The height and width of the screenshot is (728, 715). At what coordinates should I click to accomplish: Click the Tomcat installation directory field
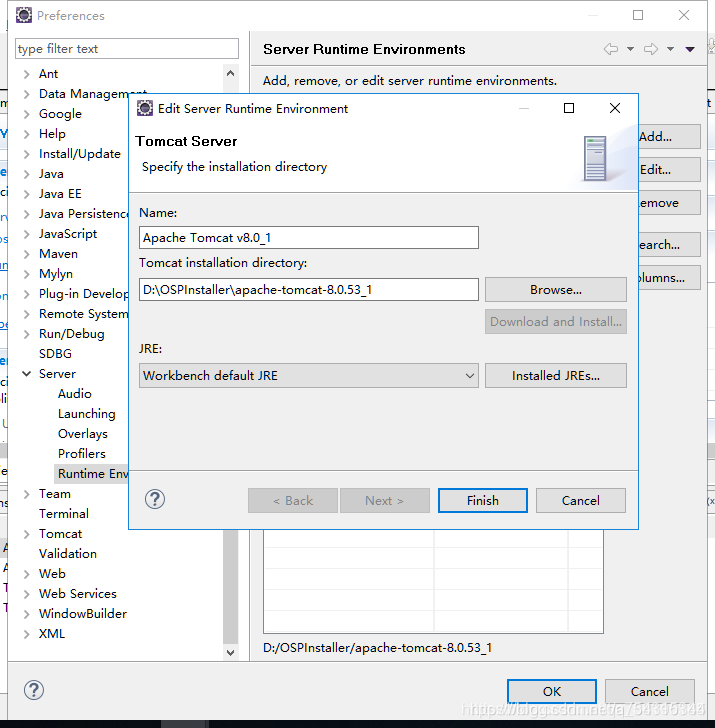pos(309,290)
